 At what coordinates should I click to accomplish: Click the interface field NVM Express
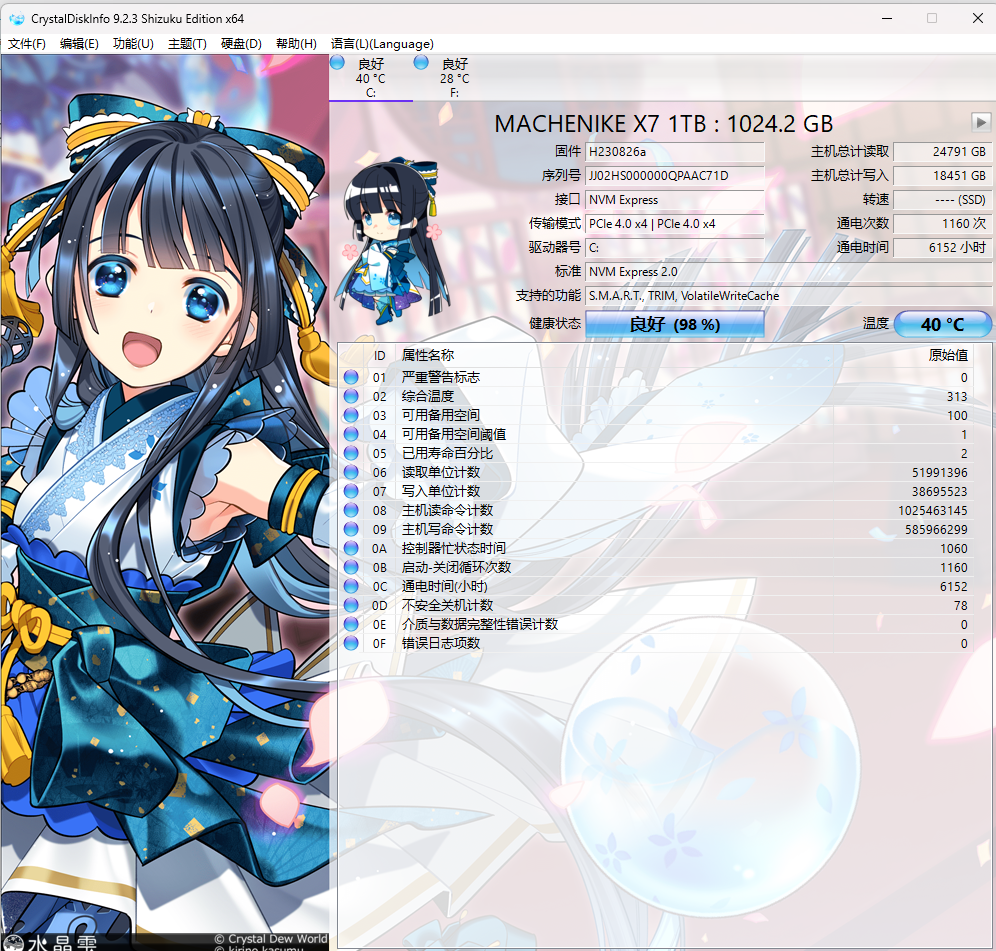tap(675, 200)
